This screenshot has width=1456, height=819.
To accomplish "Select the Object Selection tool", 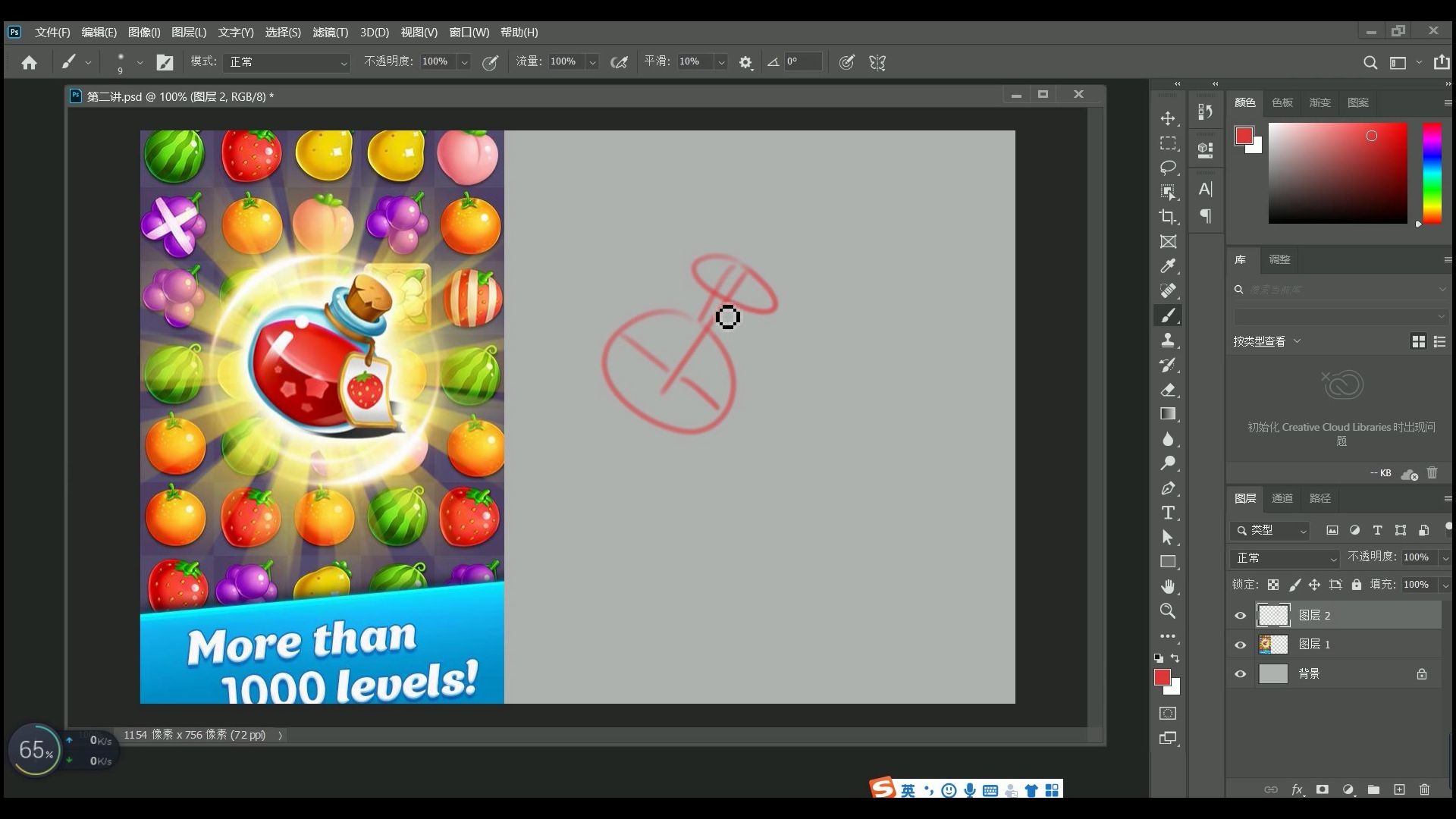I will [1168, 193].
